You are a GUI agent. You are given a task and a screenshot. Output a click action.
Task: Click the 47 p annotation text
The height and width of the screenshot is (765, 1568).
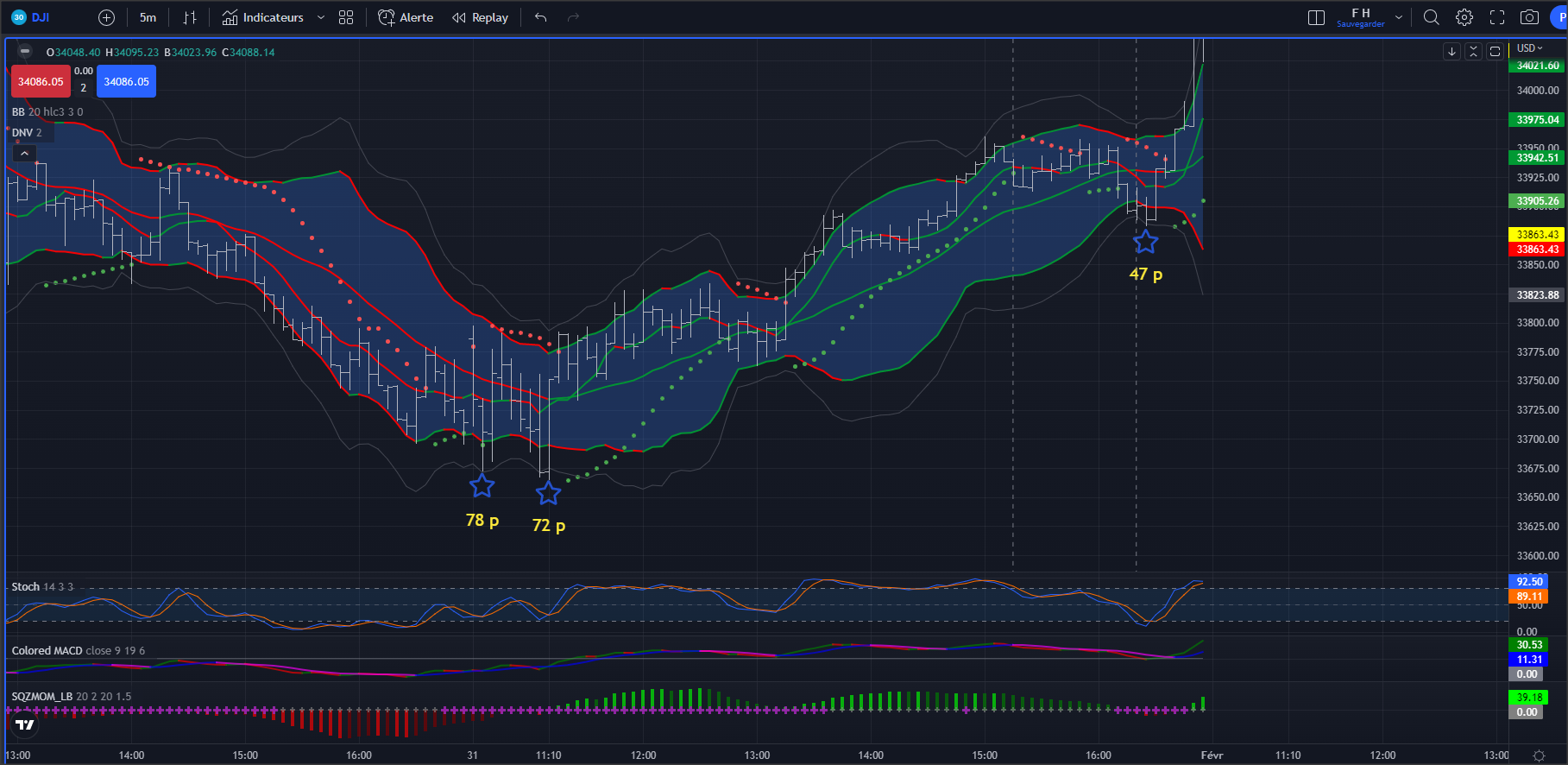(x=1146, y=275)
